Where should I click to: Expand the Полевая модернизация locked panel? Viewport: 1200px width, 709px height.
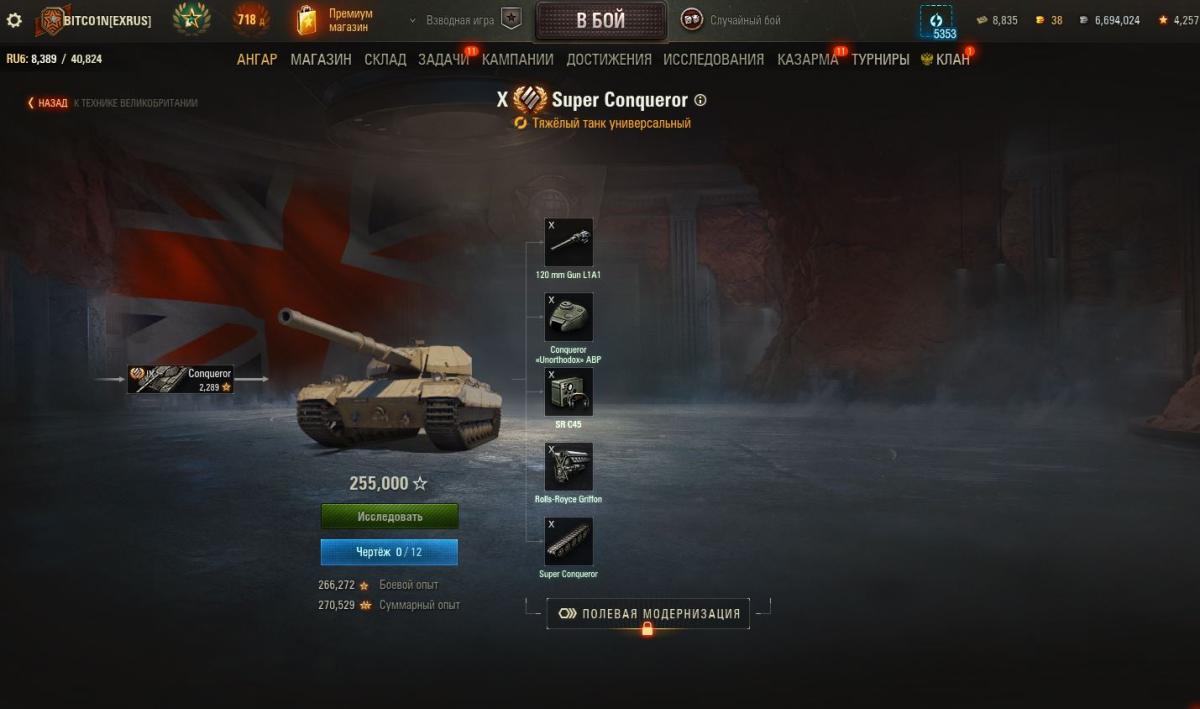pyautogui.click(x=648, y=614)
